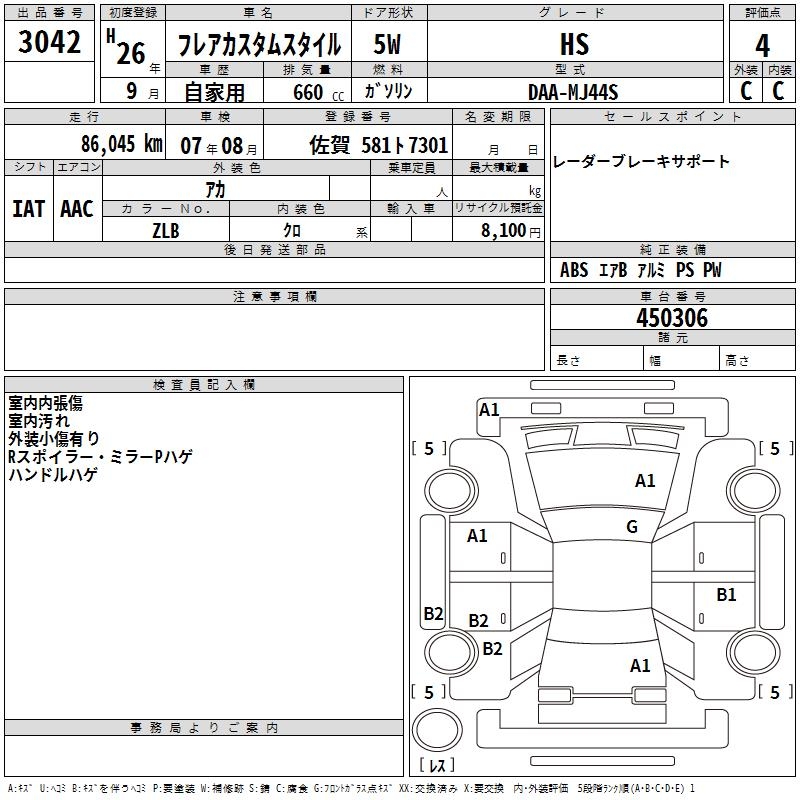
Task: Click the mileage 86,045 km
Action: coord(121,144)
